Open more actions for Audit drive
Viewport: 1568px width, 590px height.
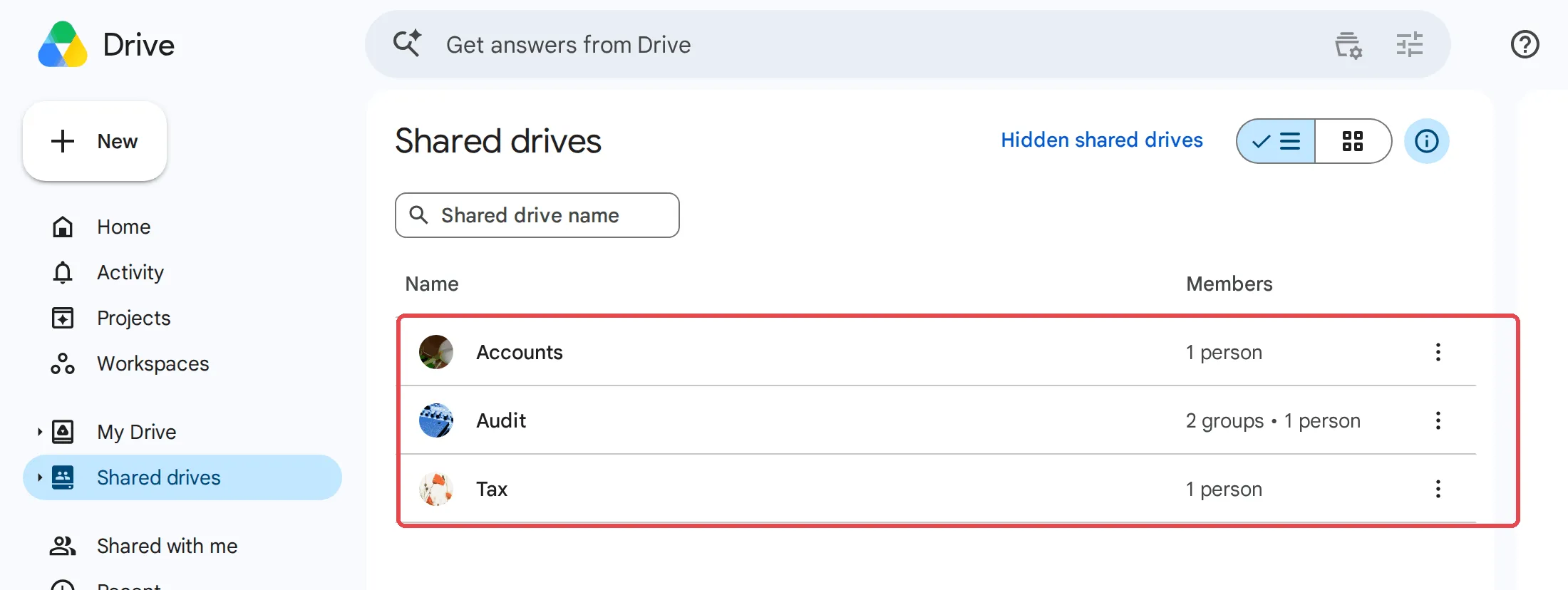tap(1438, 420)
